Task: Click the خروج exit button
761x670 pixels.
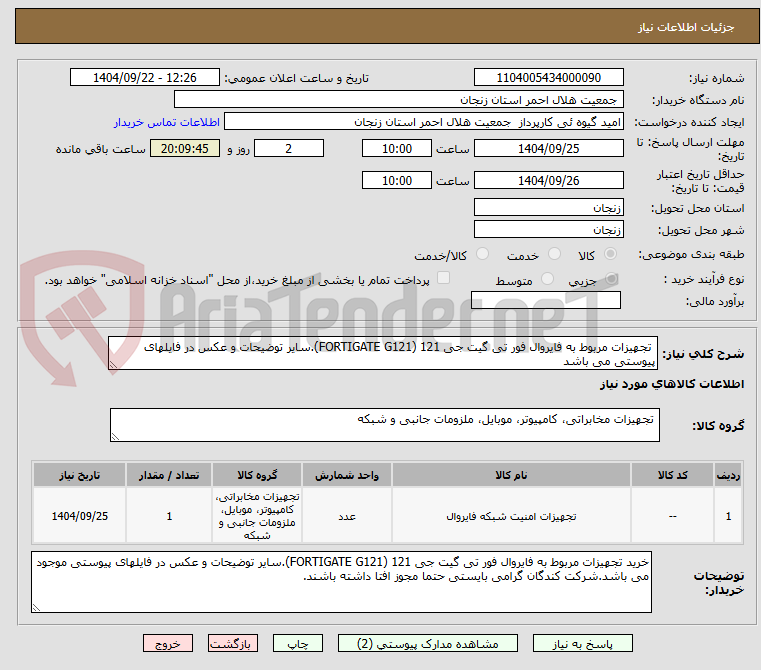Action: point(167,644)
